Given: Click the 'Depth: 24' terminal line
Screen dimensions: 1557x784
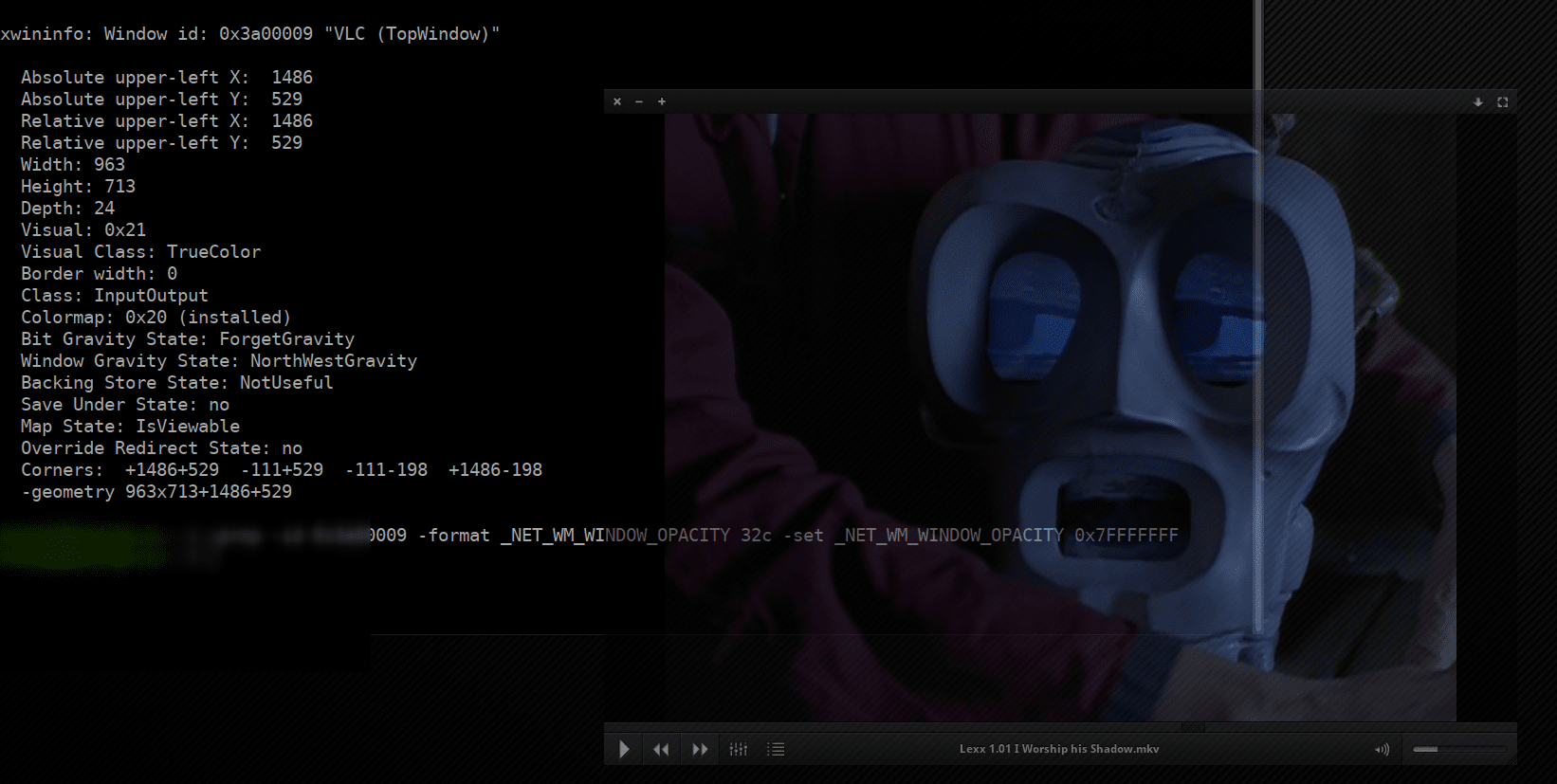Looking at the screenshot, I should [x=67, y=209].
